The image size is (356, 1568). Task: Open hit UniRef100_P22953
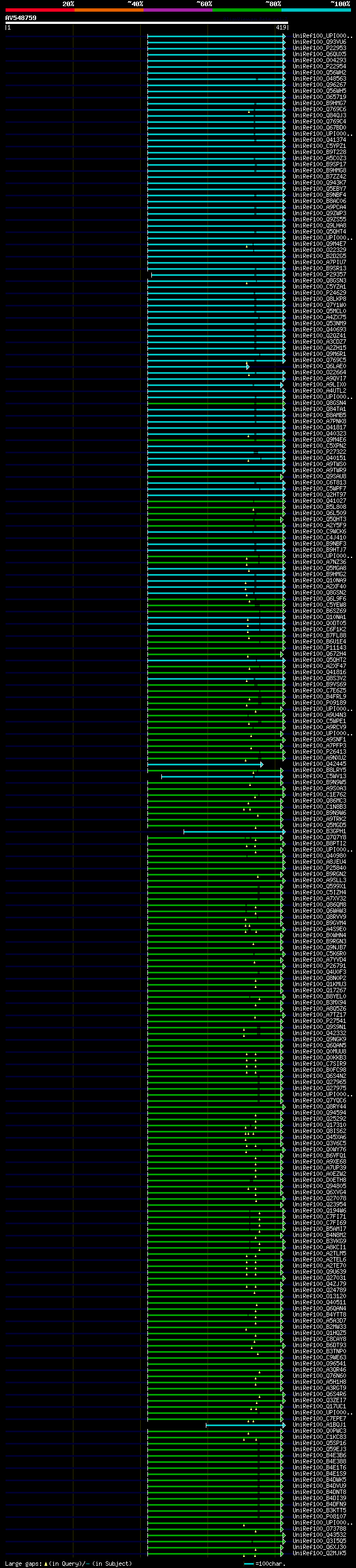[319, 48]
